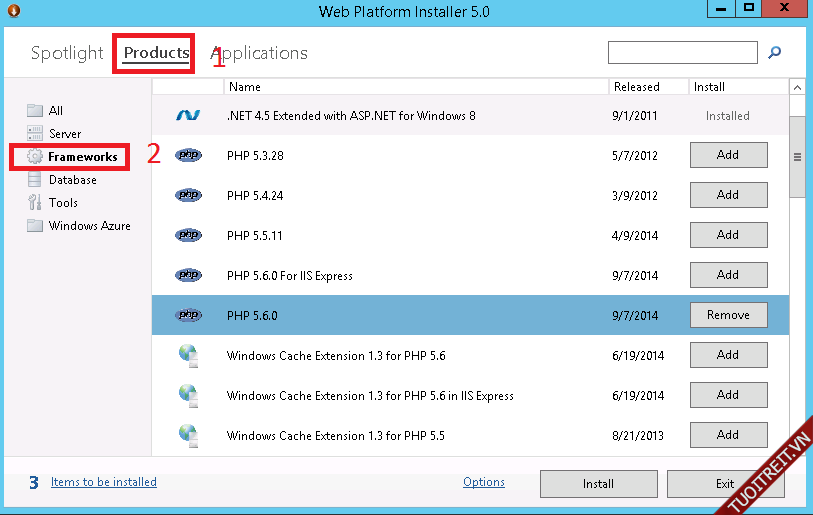This screenshot has width=813, height=515.
Task: Open the Items to be installed link
Action: (x=104, y=482)
